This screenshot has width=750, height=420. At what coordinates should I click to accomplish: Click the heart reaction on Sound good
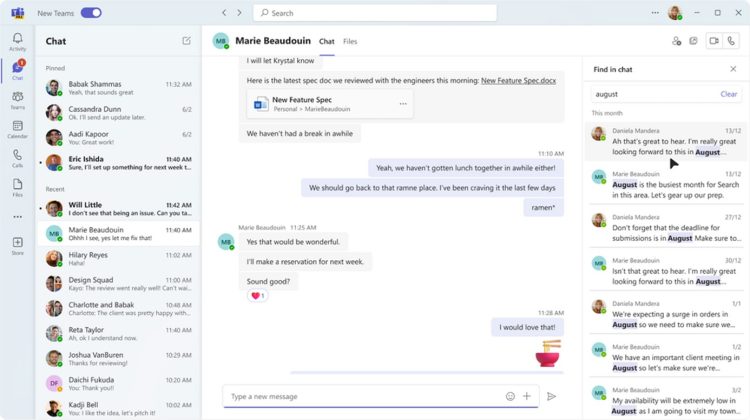258,296
